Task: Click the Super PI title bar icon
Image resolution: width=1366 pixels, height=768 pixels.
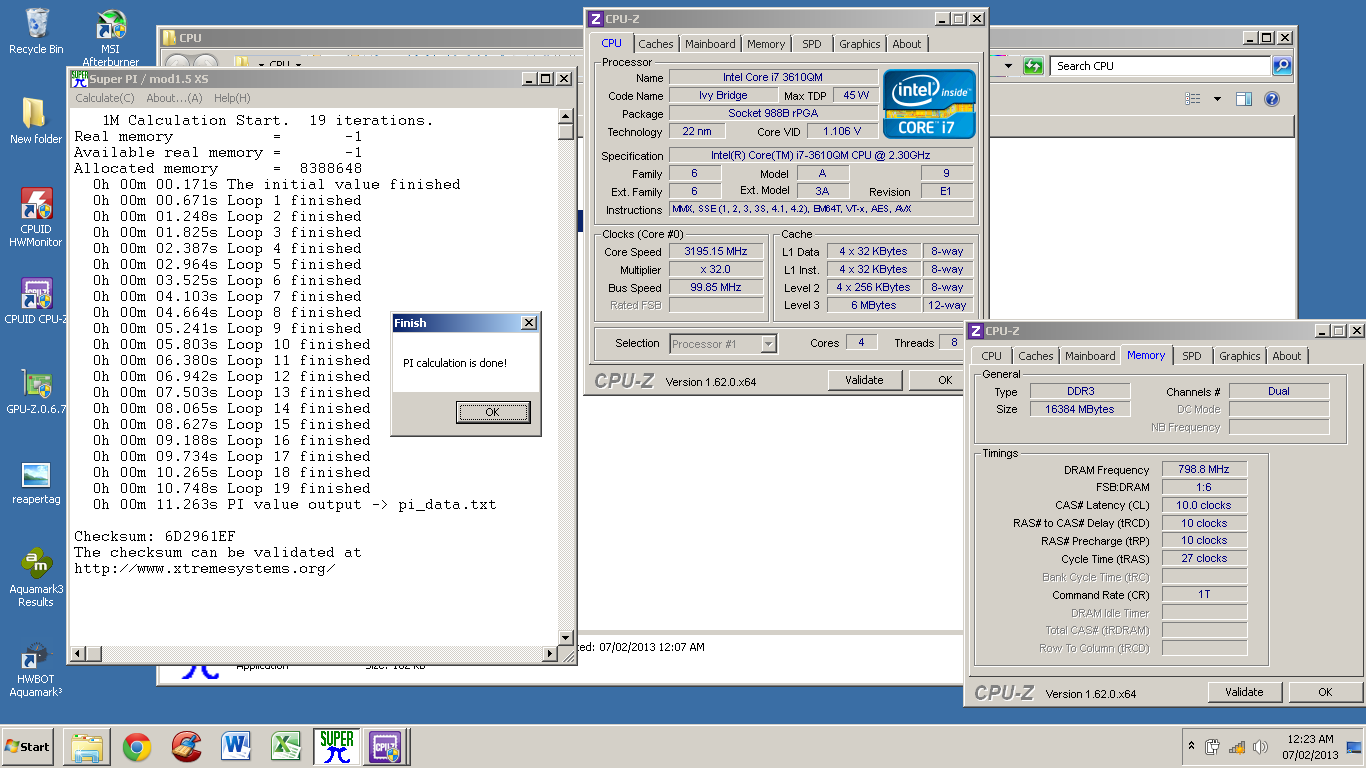Action: point(80,79)
